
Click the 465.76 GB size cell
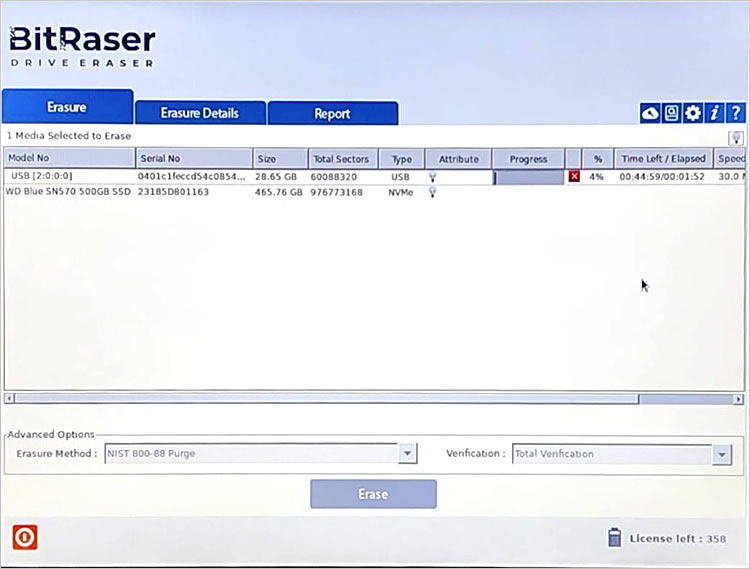pos(279,192)
